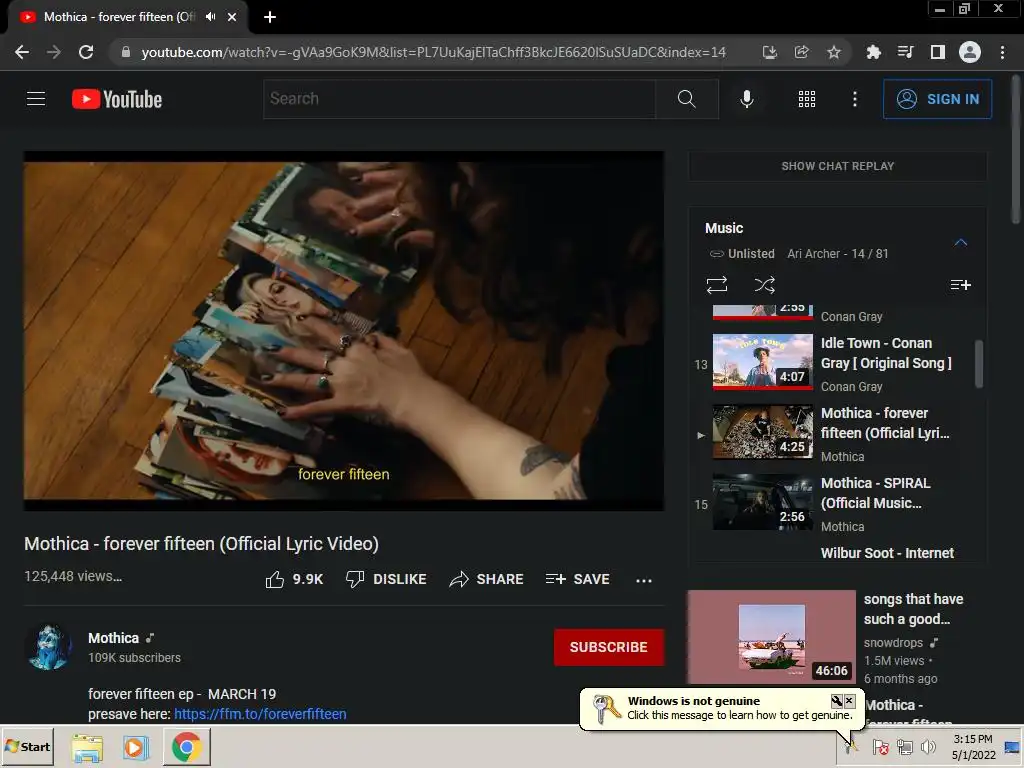Image resolution: width=1024 pixels, height=768 pixels.
Task: Dislike the video
Action: click(386, 579)
